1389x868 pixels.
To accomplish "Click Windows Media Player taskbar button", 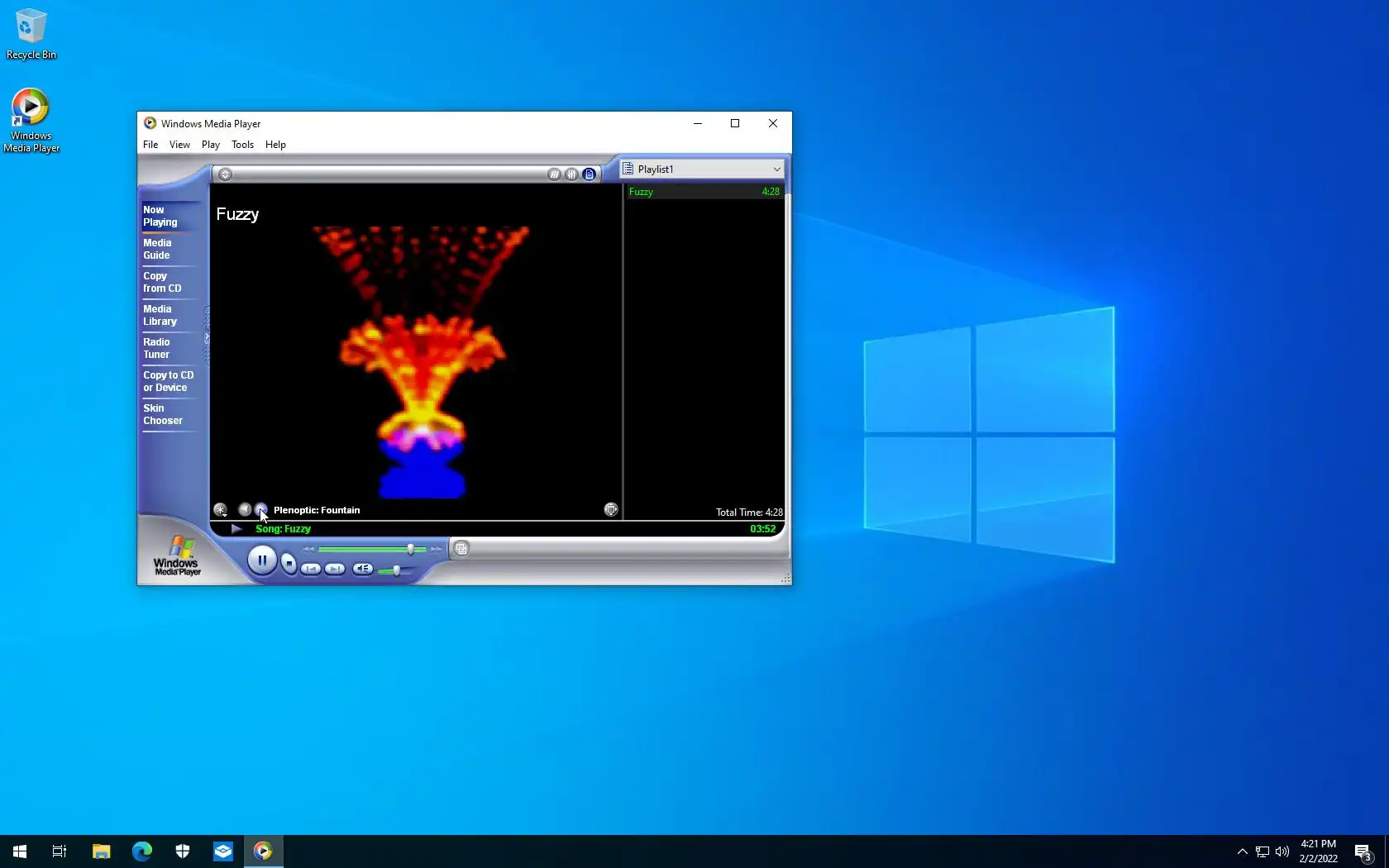I will point(264,851).
